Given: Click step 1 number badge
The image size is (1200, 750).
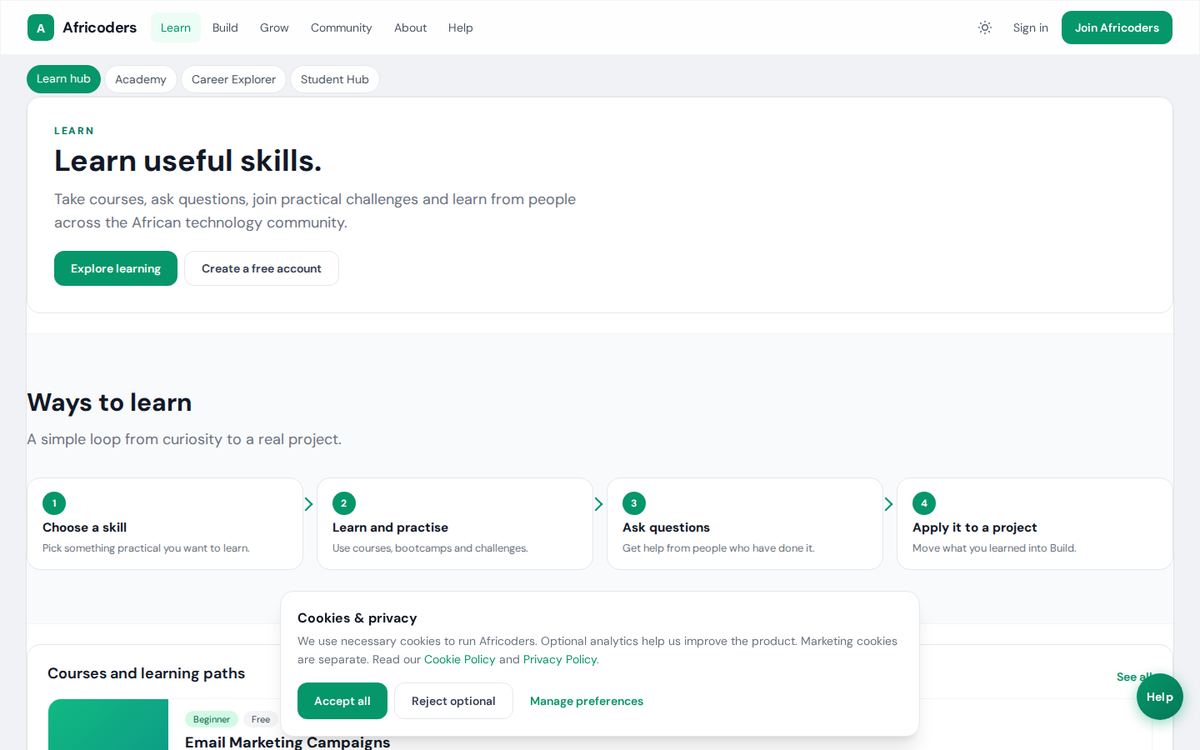Looking at the screenshot, I should tap(54, 503).
